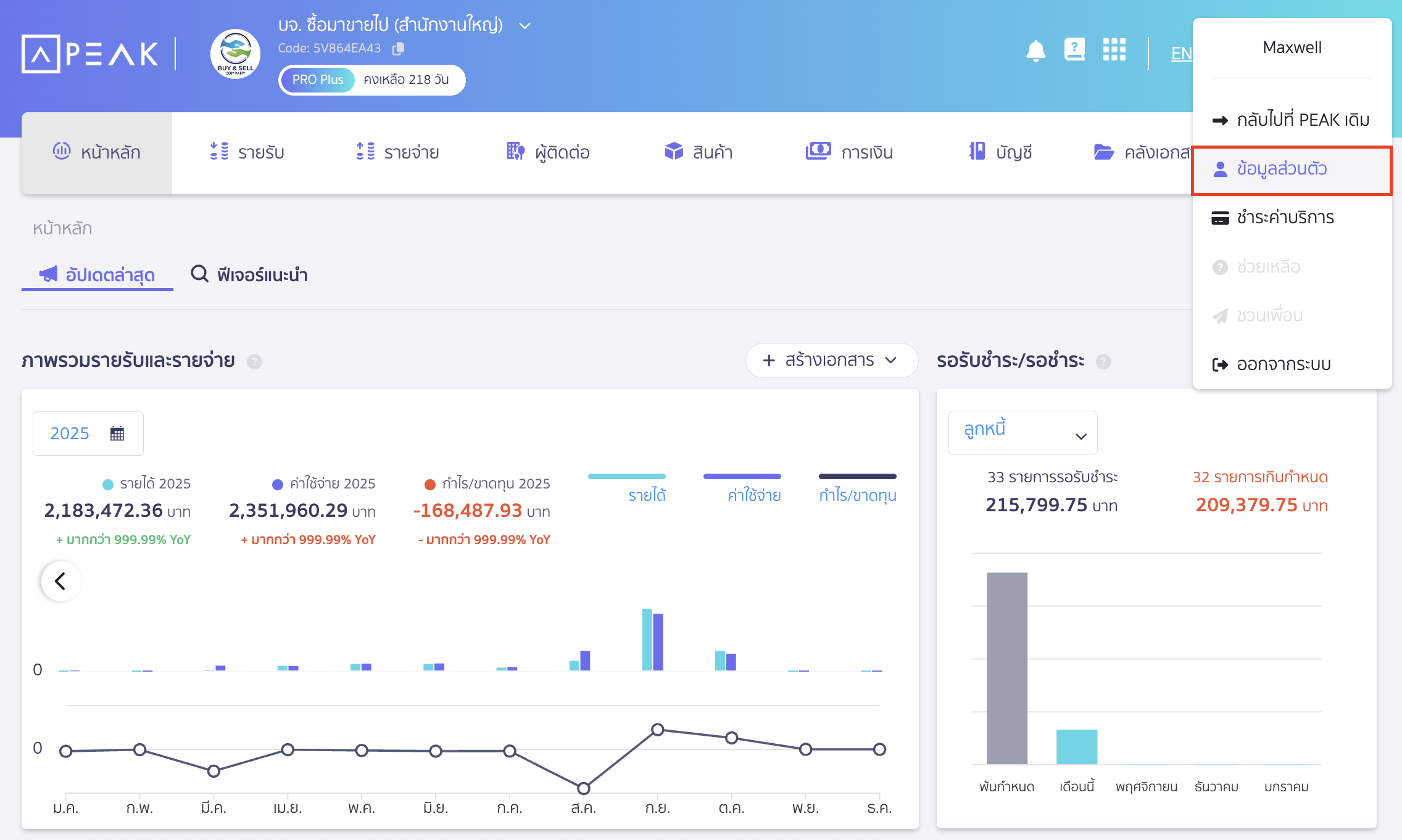1402x840 pixels.
Task: Toggle the รายได้ chart series legend
Action: pos(646,495)
